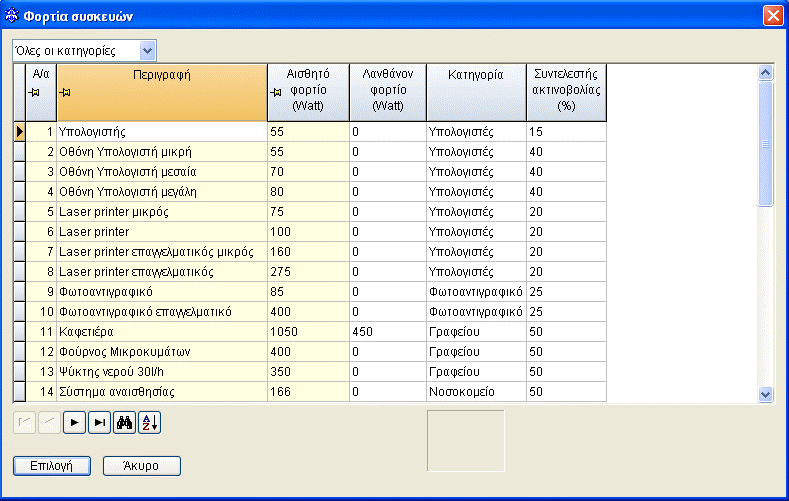
Task: Click the row selector for row 6
Action: click(x=19, y=232)
